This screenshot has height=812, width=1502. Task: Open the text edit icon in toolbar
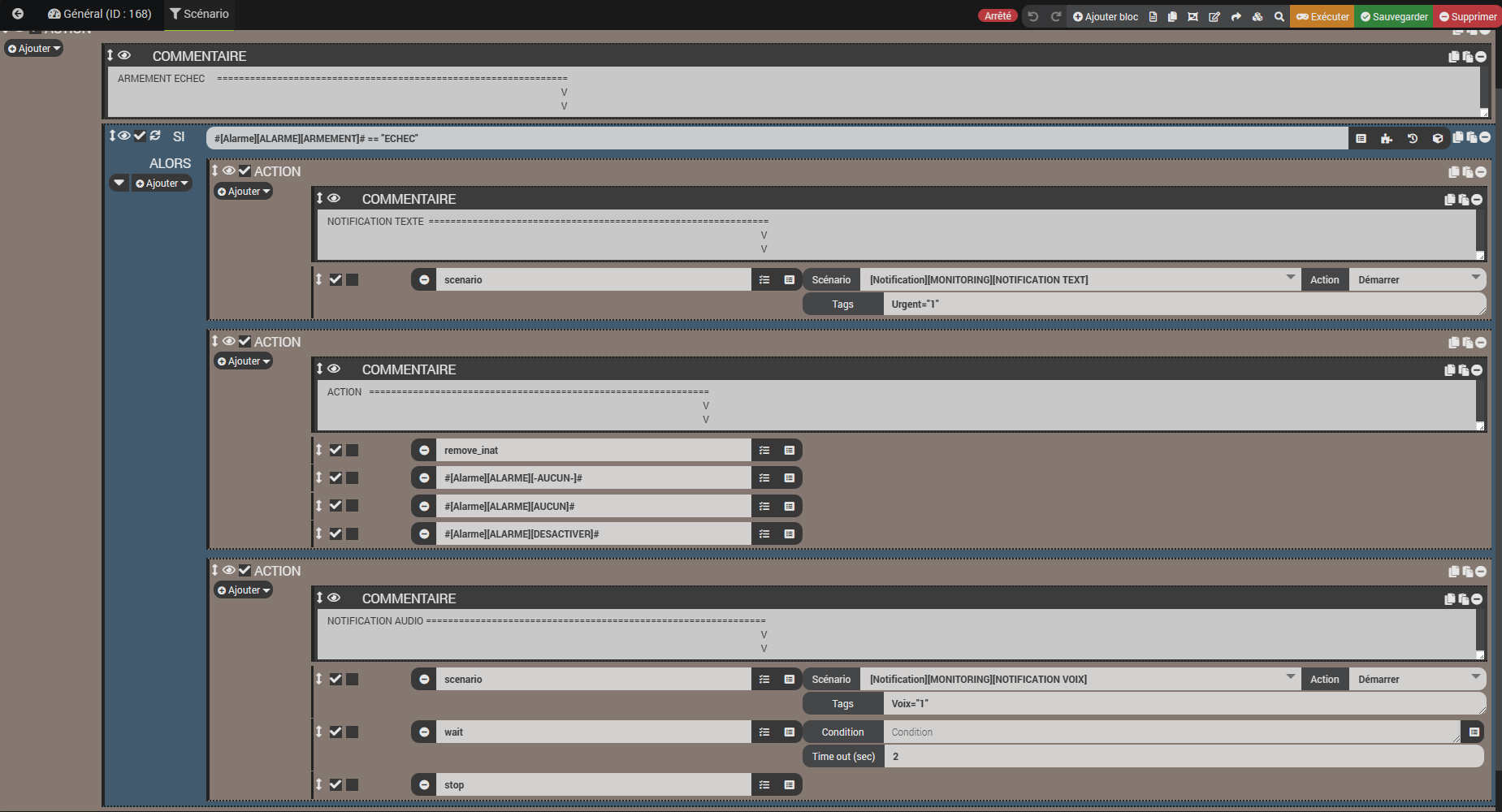1214,16
